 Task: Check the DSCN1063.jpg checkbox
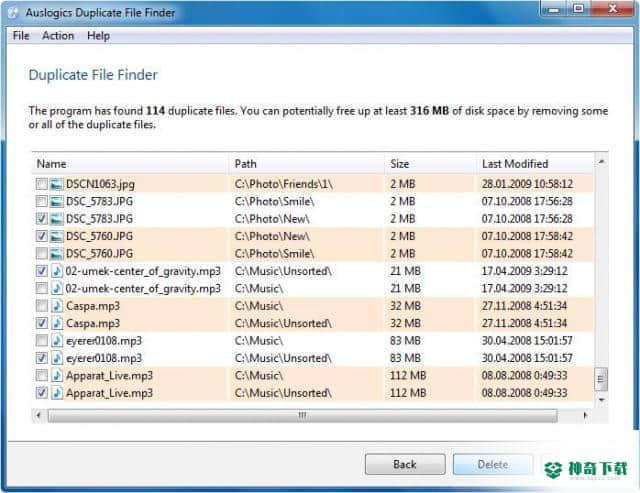[42, 184]
